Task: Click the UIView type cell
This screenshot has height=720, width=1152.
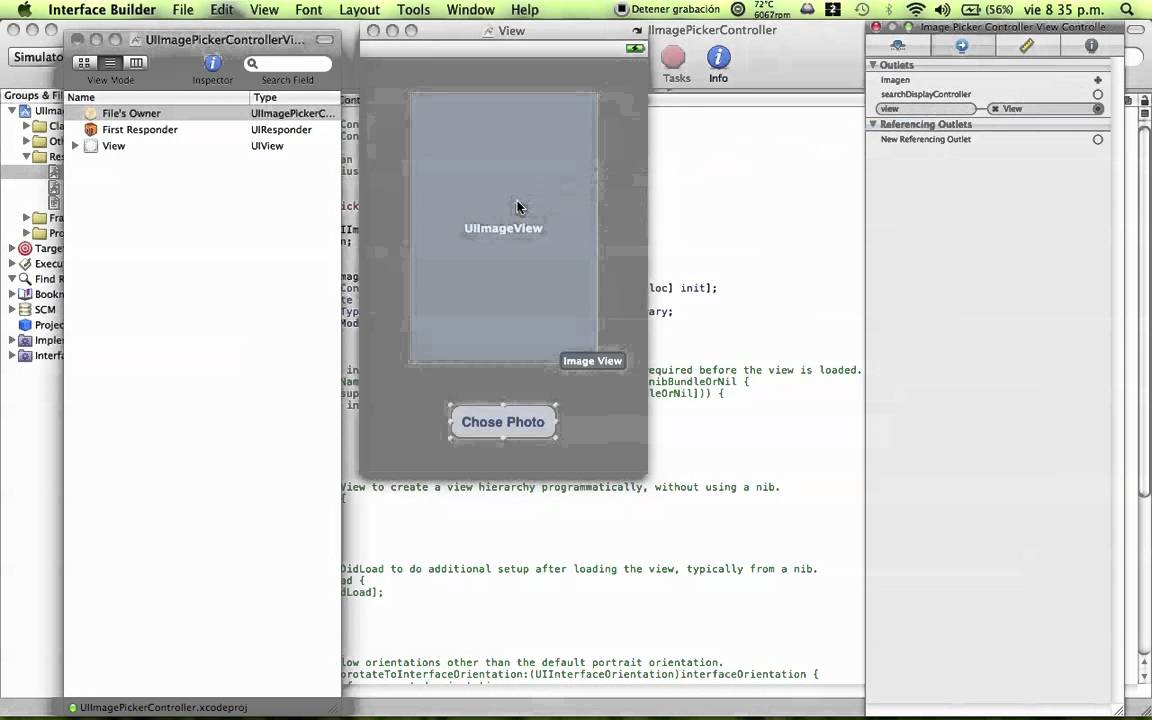Action: 267,145
